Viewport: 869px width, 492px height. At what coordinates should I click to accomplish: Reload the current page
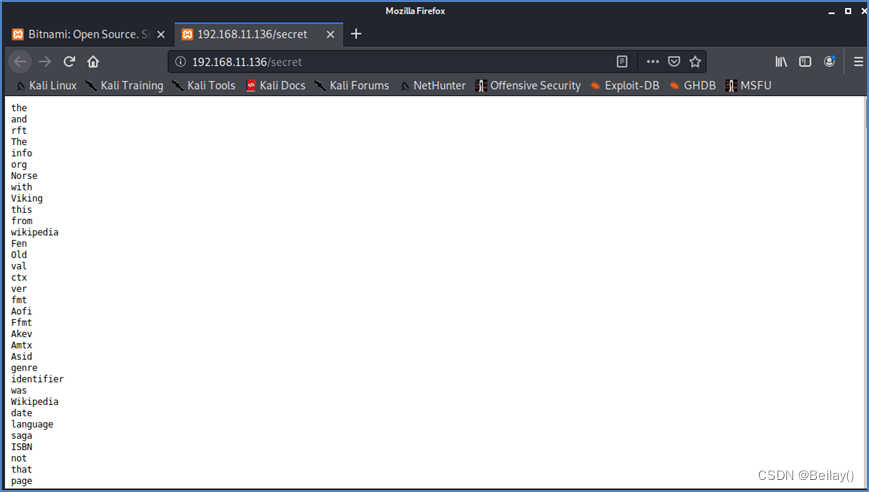69,62
